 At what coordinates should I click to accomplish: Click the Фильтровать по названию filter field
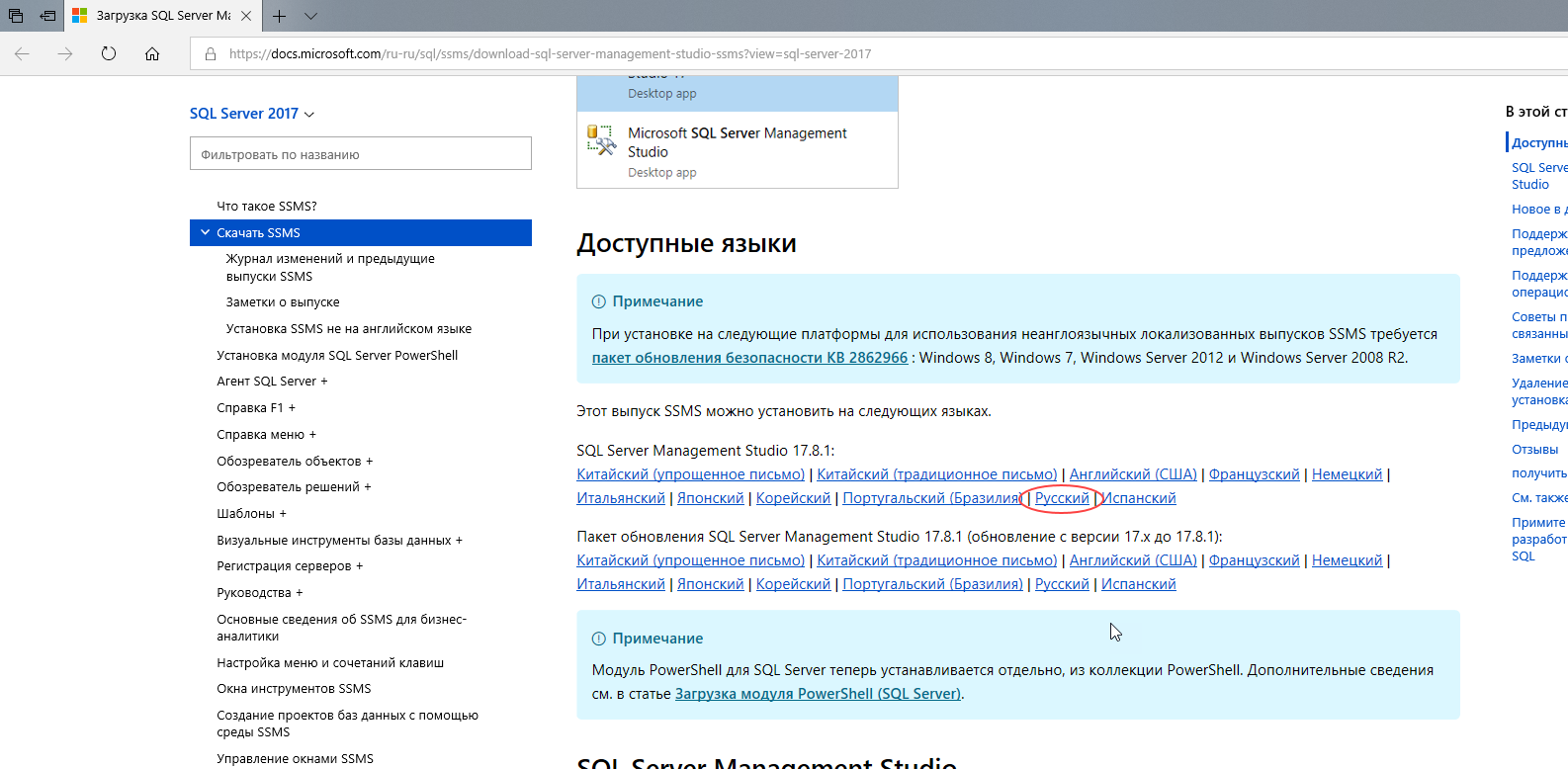pos(361,153)
